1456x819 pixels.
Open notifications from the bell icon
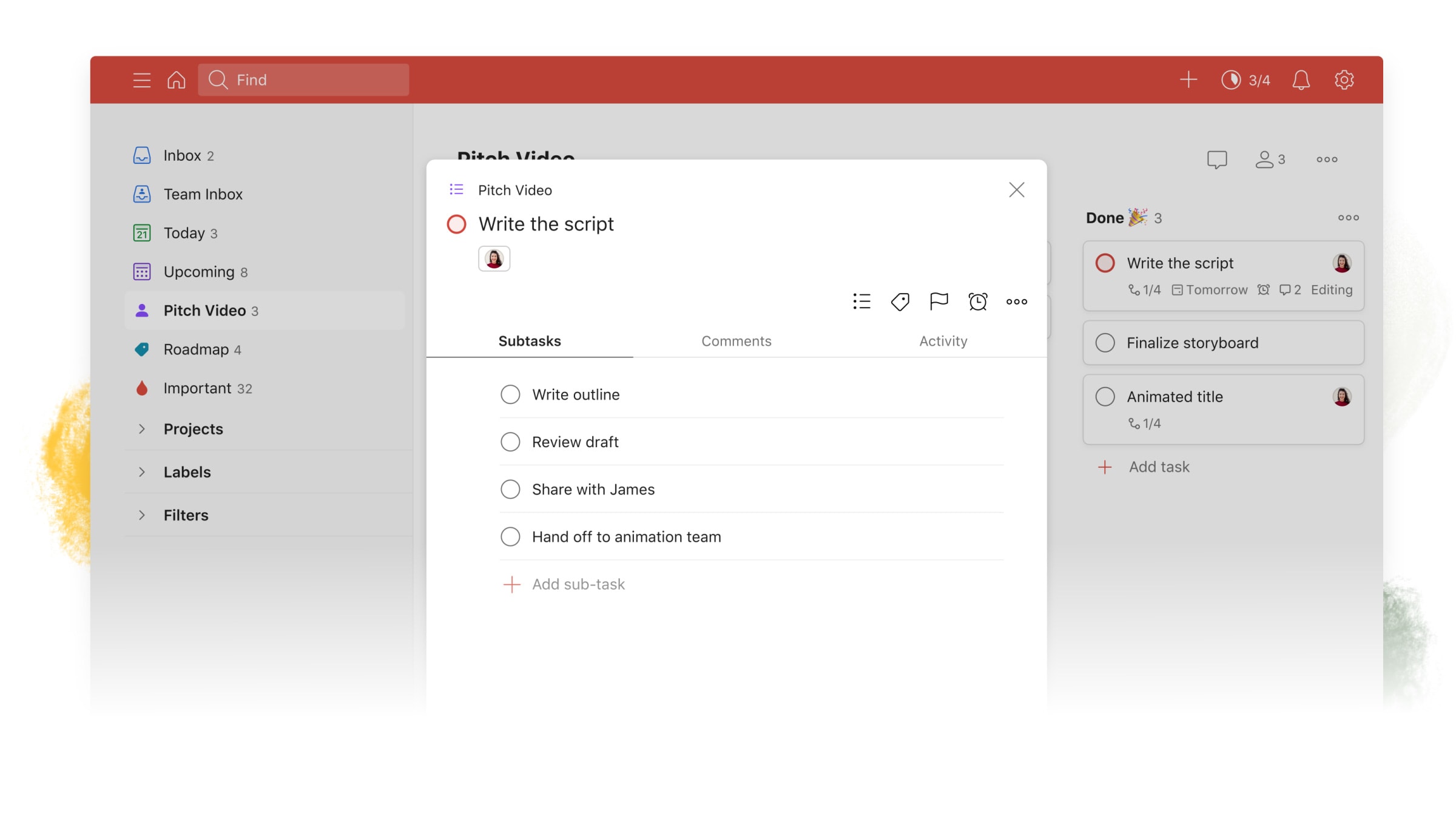[x=1301, y=79]
